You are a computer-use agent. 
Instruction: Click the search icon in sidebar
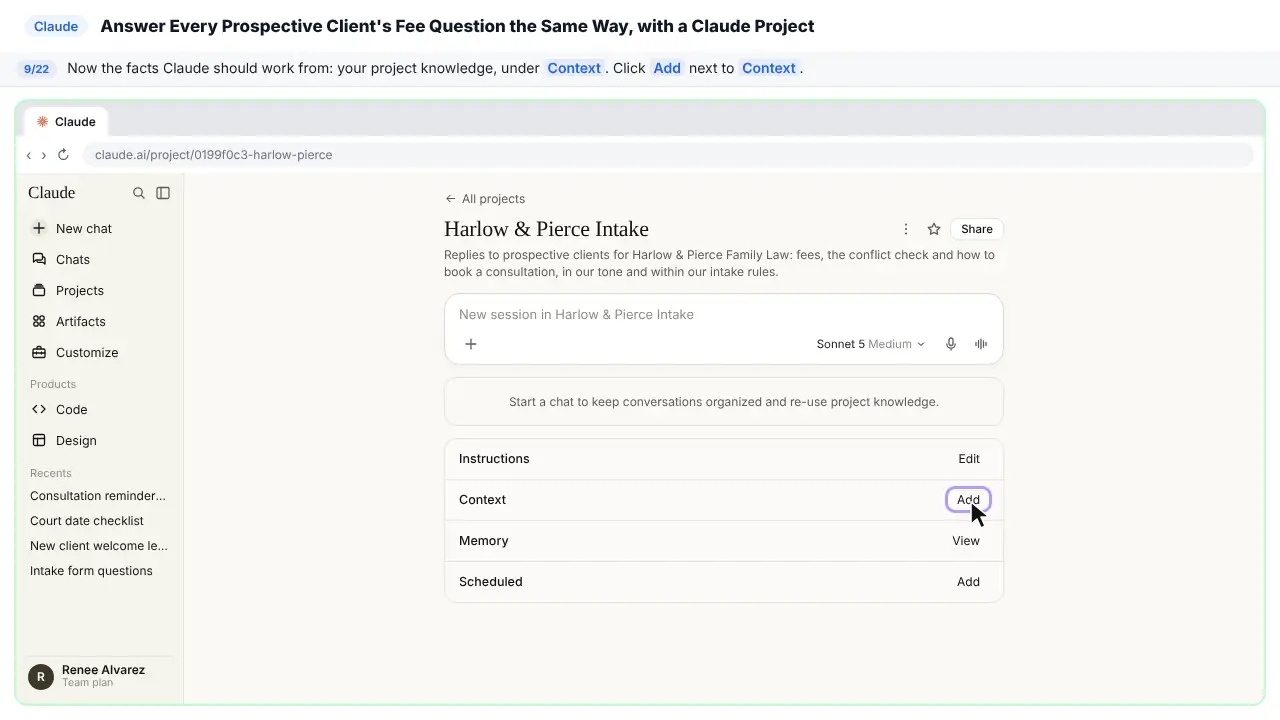tap(139, 193)
